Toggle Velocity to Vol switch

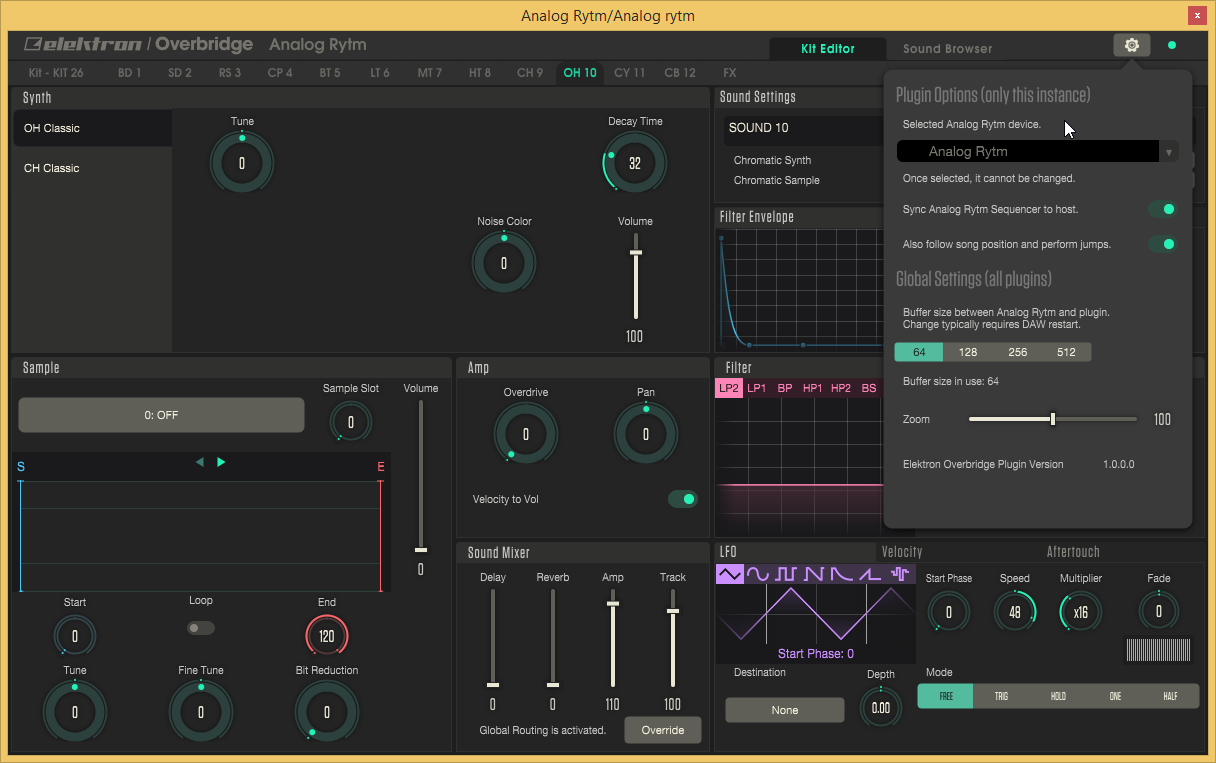682,499
